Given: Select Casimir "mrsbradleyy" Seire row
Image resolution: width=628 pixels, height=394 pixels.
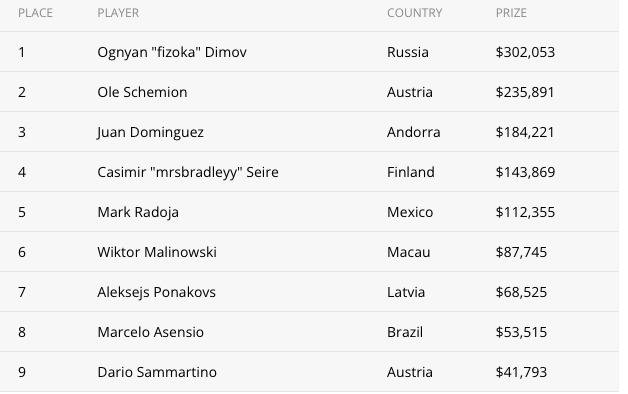Looking at the screenshot, I should [309, 172].
